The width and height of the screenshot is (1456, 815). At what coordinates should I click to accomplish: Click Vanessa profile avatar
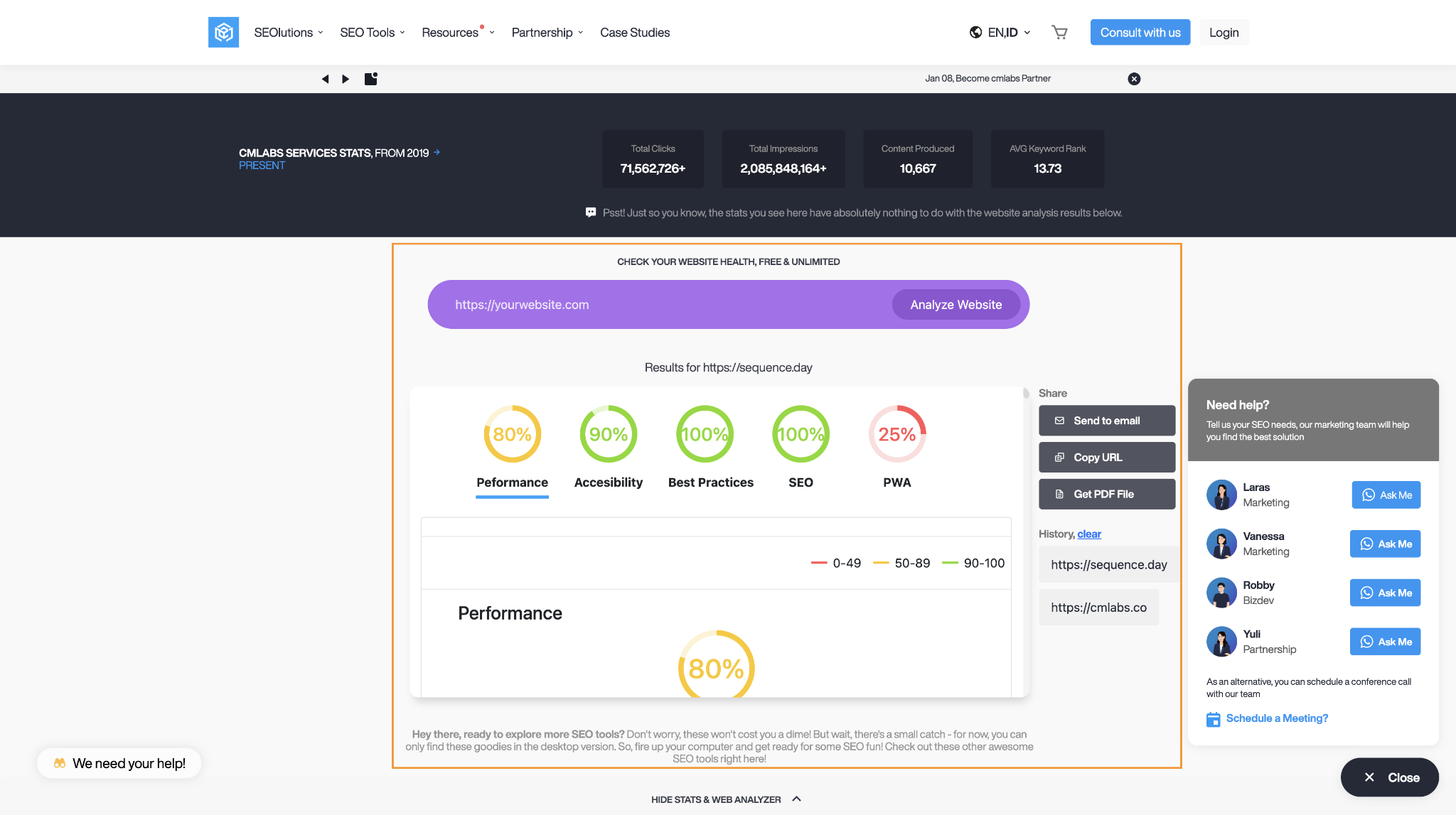[1221, 544]
